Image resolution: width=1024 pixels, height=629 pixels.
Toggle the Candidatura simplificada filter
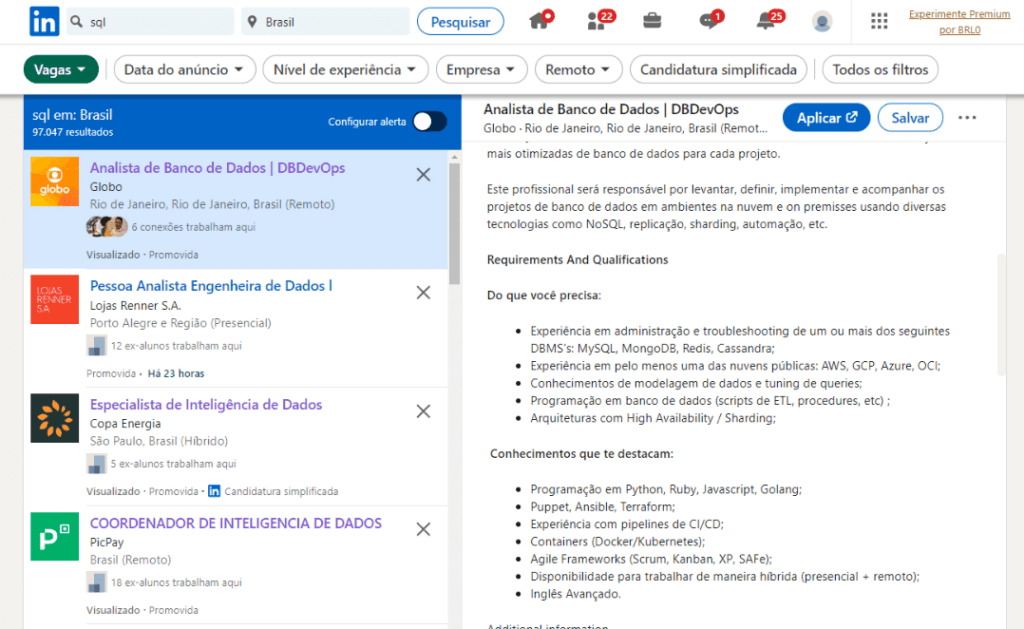(718, 69)
